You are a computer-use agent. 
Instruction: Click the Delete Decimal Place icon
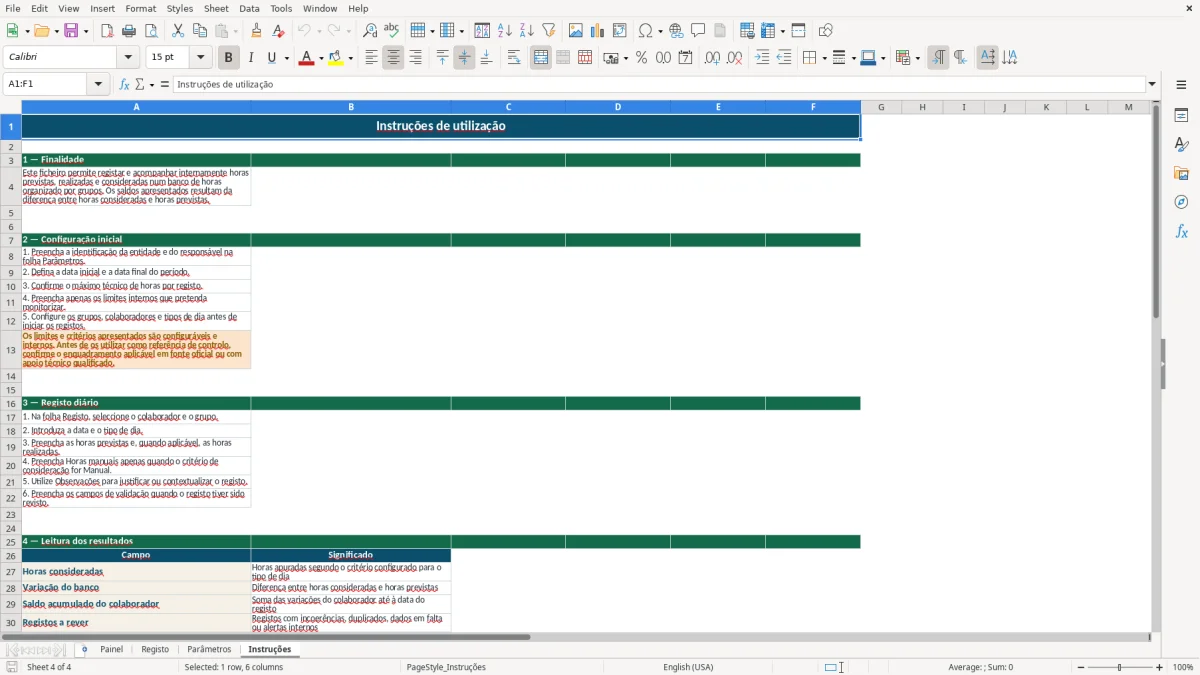click(735, 58)
